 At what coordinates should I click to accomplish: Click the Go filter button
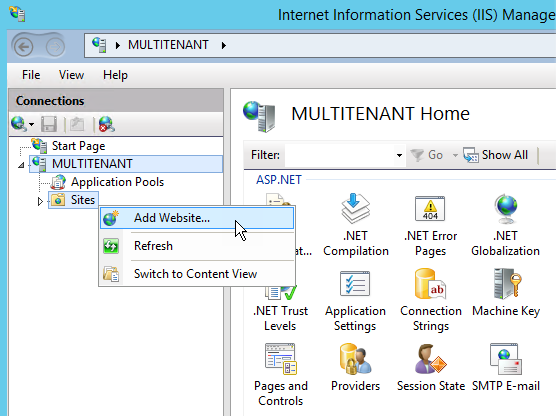[x=427, y=155]
